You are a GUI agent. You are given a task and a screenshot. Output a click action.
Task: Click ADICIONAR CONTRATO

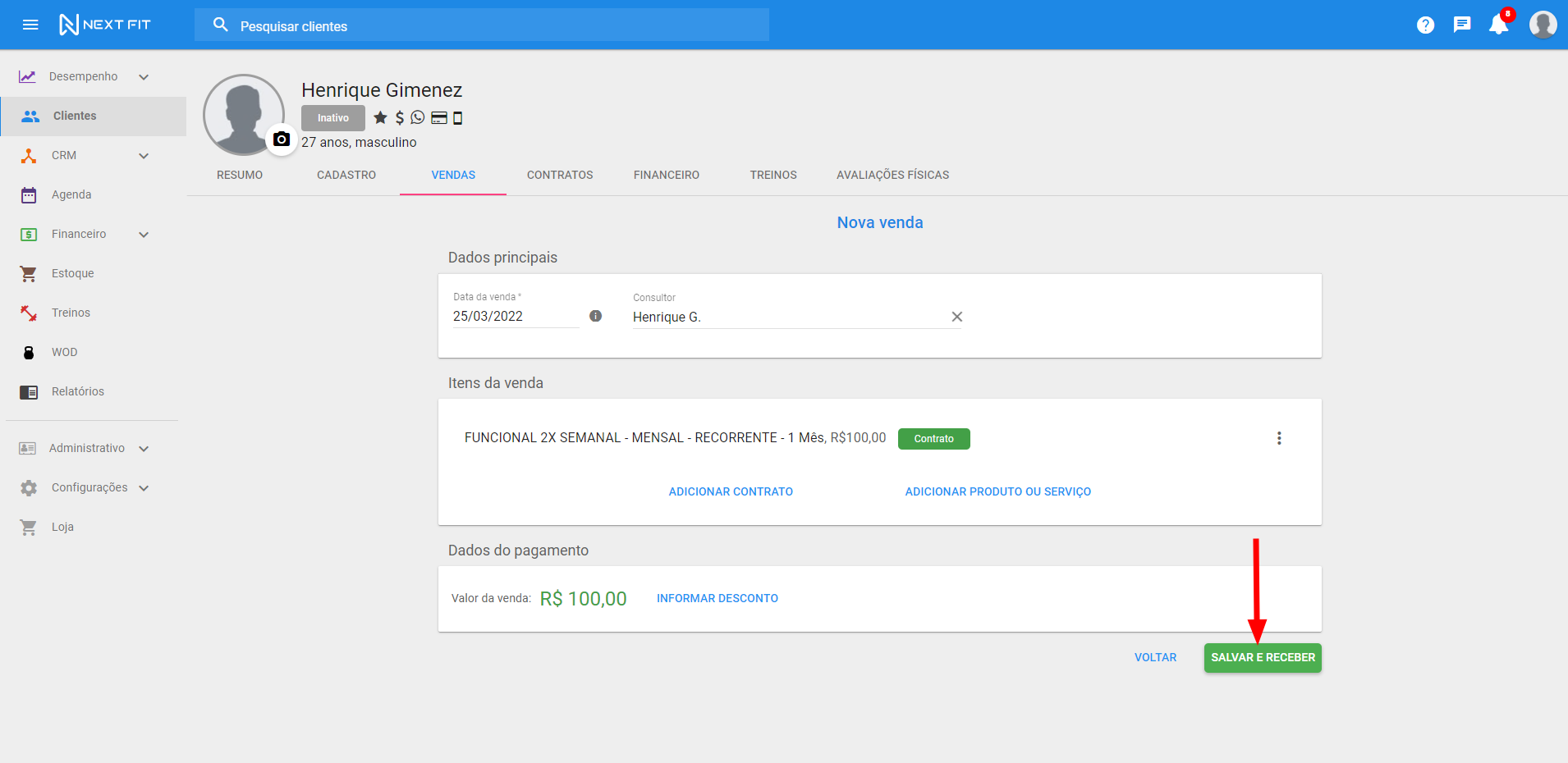click(x=731, y=491)
